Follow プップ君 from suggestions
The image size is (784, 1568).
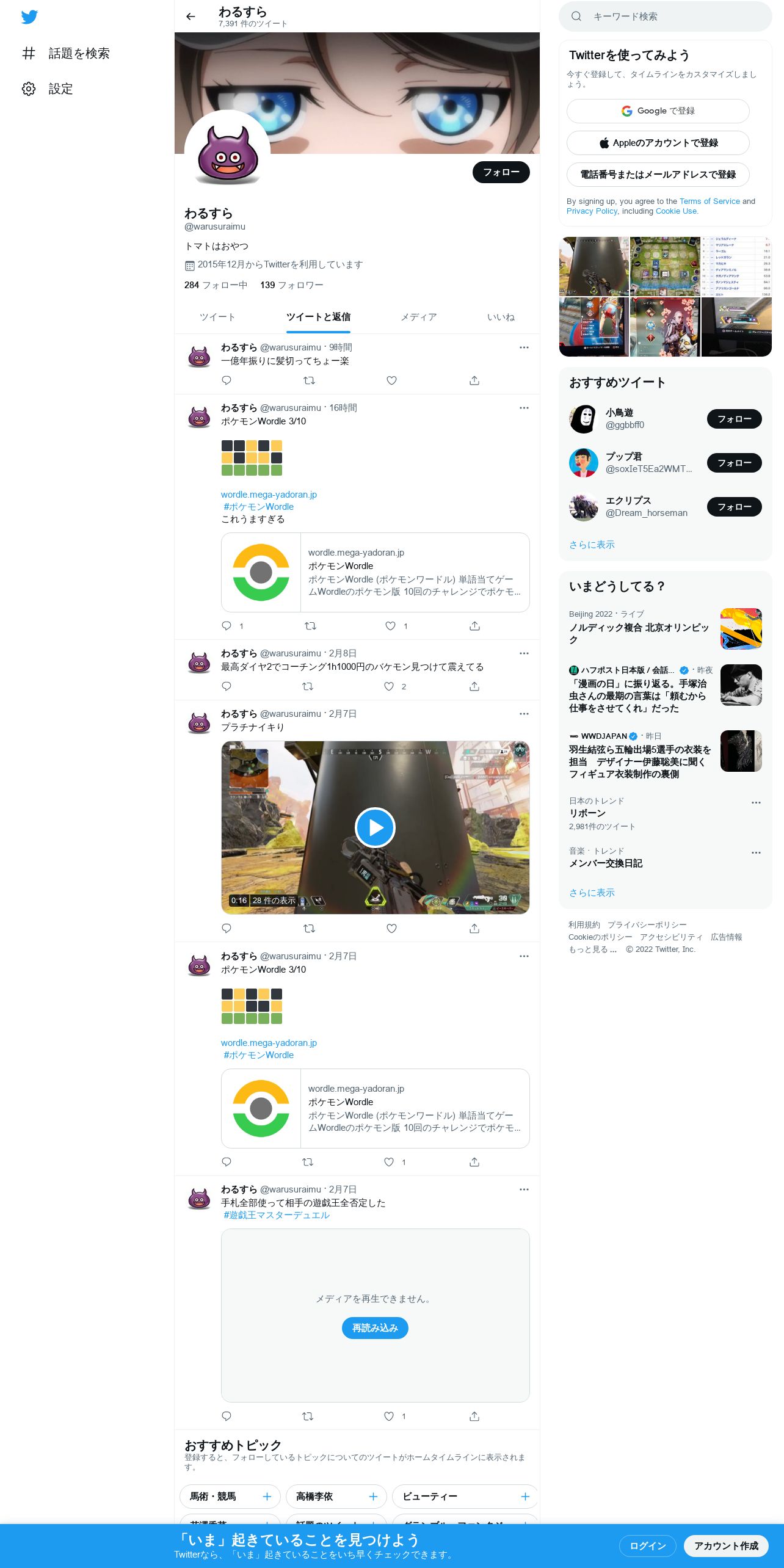coord(734,463)
